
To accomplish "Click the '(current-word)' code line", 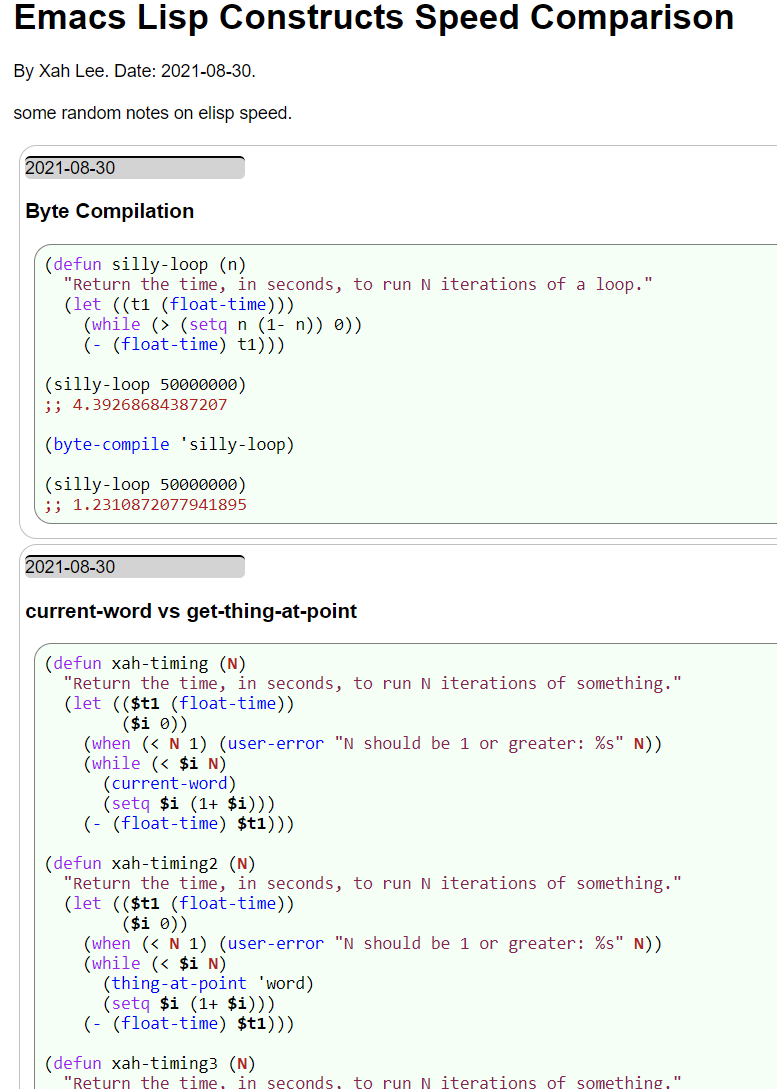I will pos(169,783).
